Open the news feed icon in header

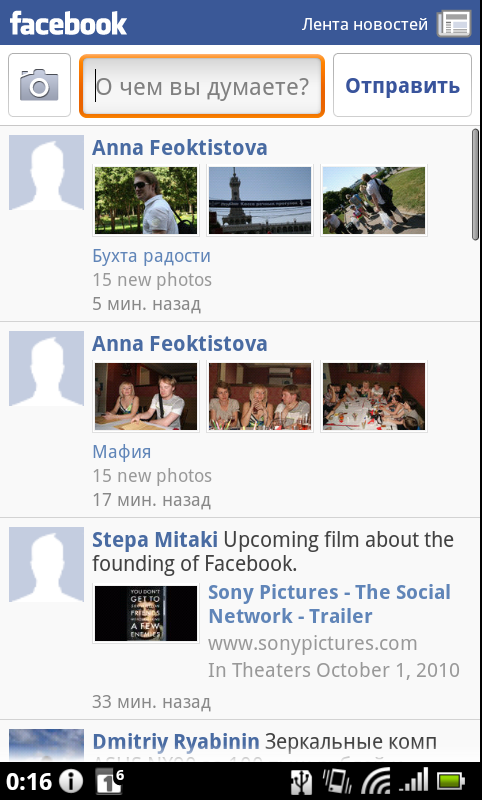tap(453, 23)
